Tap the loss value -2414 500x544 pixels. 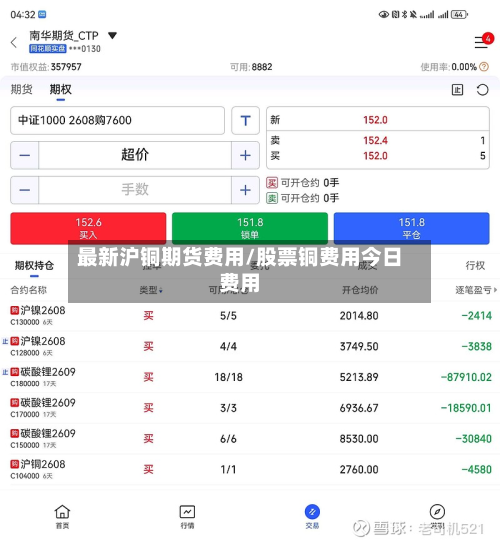tap(476, 316)
